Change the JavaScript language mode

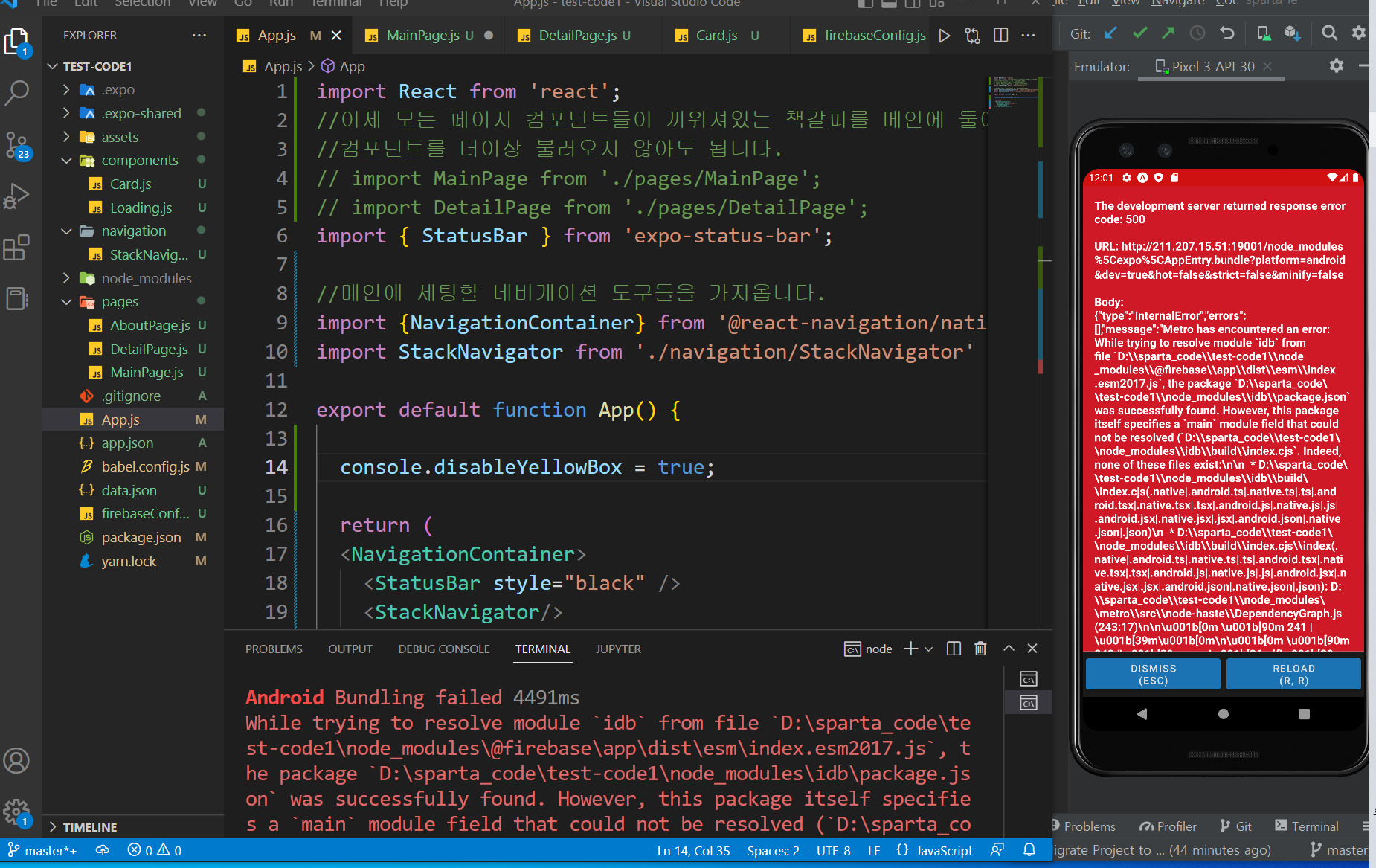[944, 850]
